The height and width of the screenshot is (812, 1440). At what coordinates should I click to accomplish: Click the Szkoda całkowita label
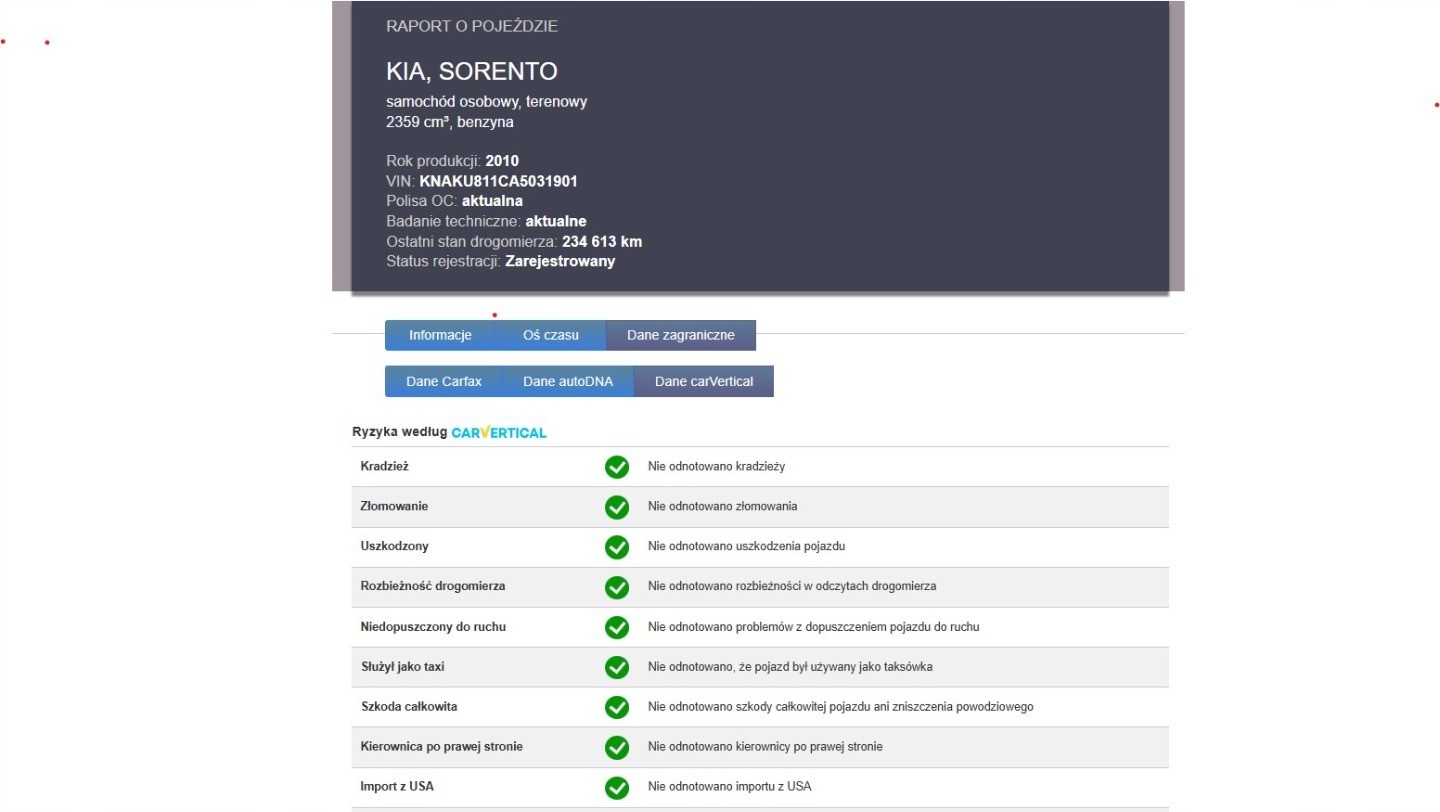coord(409,706)
